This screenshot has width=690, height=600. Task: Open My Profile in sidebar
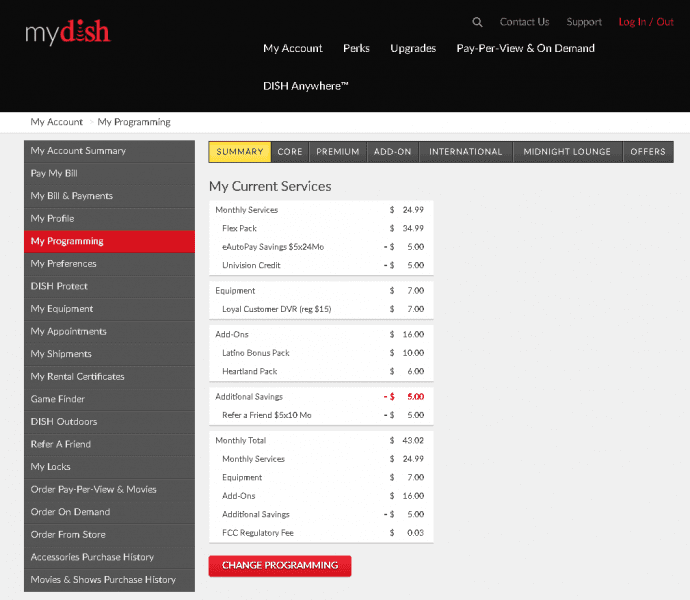click(x=110, y=219)
